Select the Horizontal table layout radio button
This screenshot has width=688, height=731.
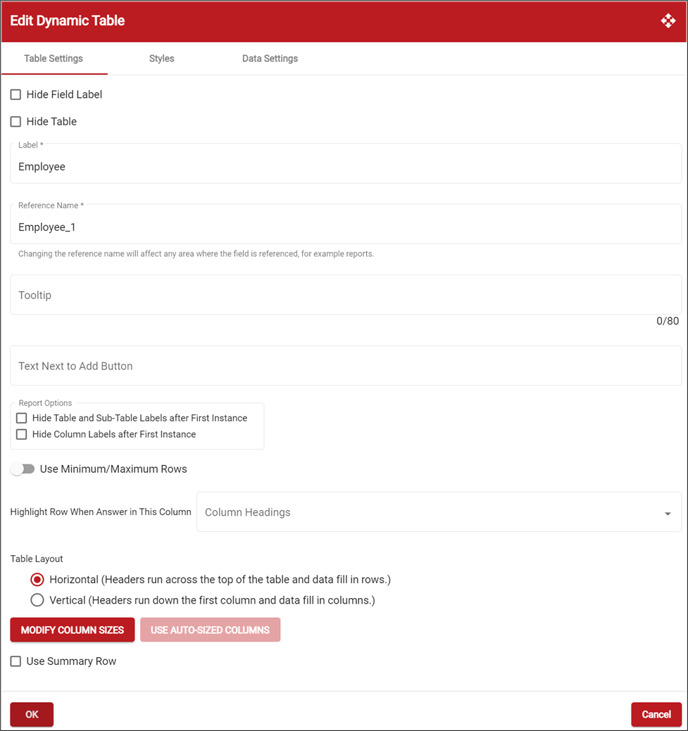[38, 580]
